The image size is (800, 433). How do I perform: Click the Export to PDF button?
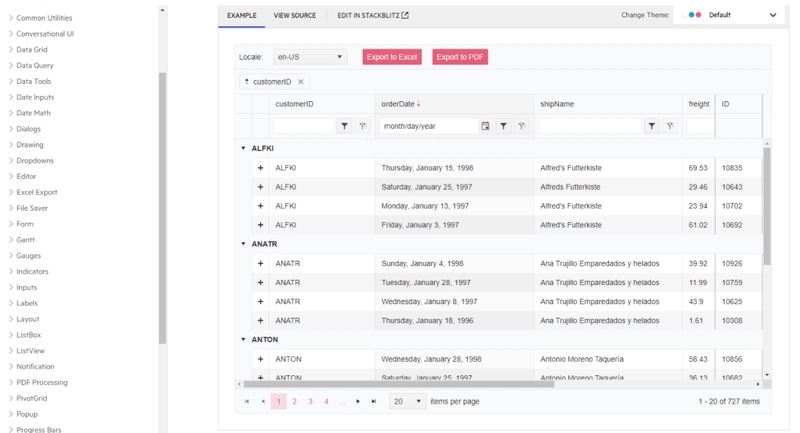click(x=460, y=57)
